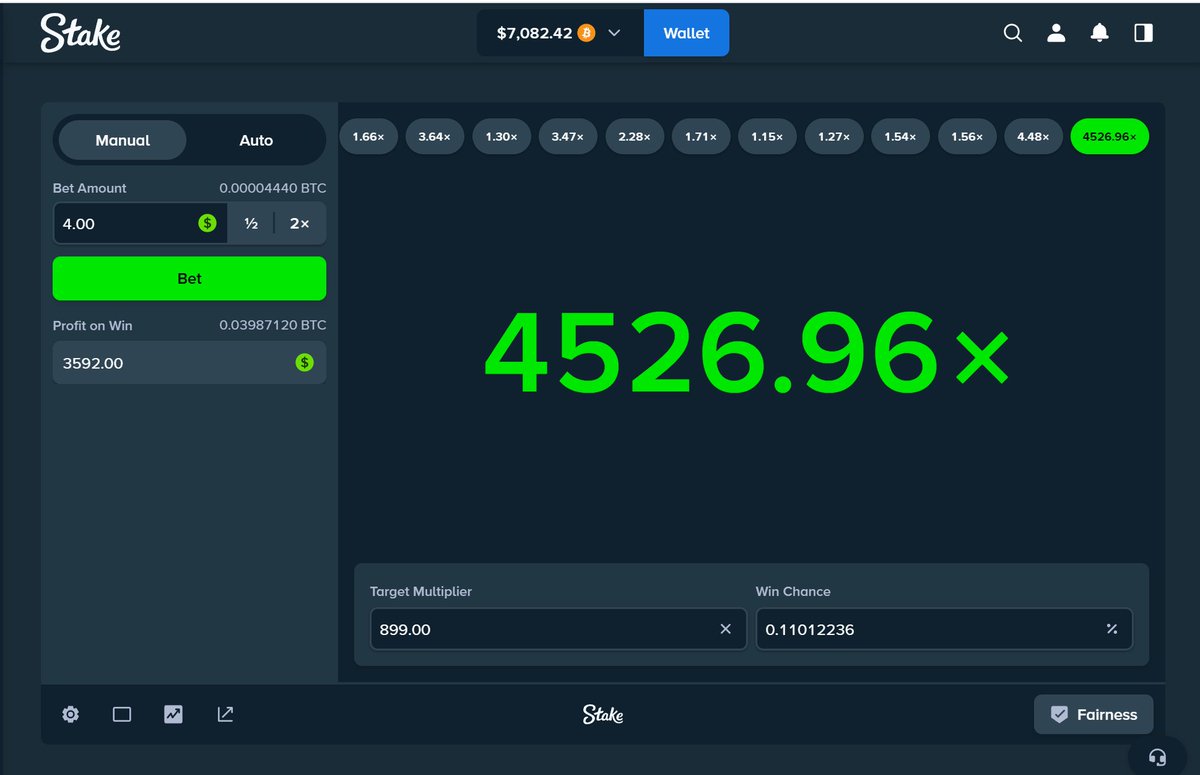Click the Profit on Win field
This screenshot has height=775, width=1200.
click(x=189, y=362)
